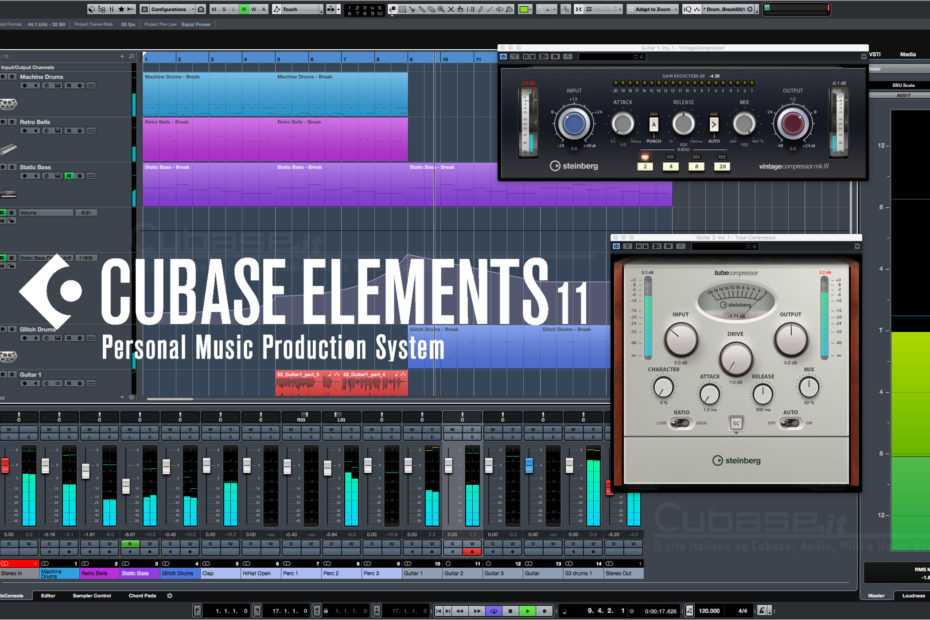Open Tube Compressor window function menu arrow
The image size is (930, 620).
(857, 246)
